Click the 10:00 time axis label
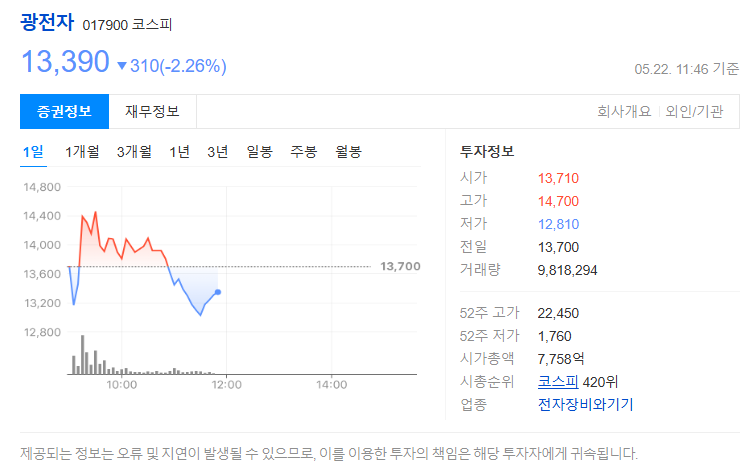This screenshot has height=468, width=753. (x=121, y=385)
